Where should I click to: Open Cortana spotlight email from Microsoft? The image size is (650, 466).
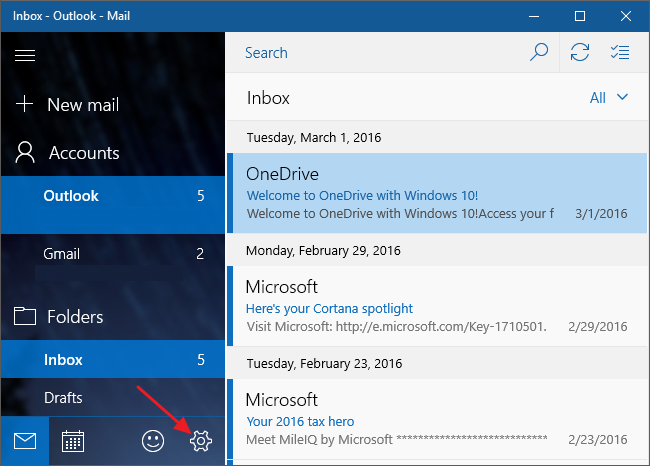click(437, 306)
